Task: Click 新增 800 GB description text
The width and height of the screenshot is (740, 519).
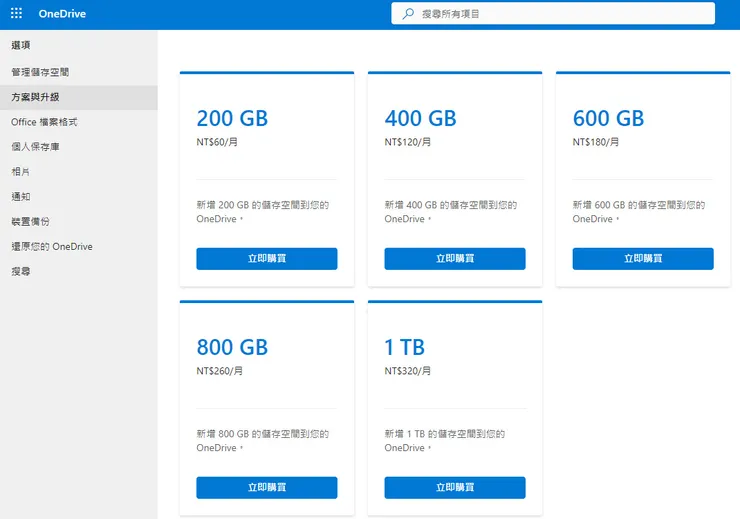Action: [x=263, y=441]
